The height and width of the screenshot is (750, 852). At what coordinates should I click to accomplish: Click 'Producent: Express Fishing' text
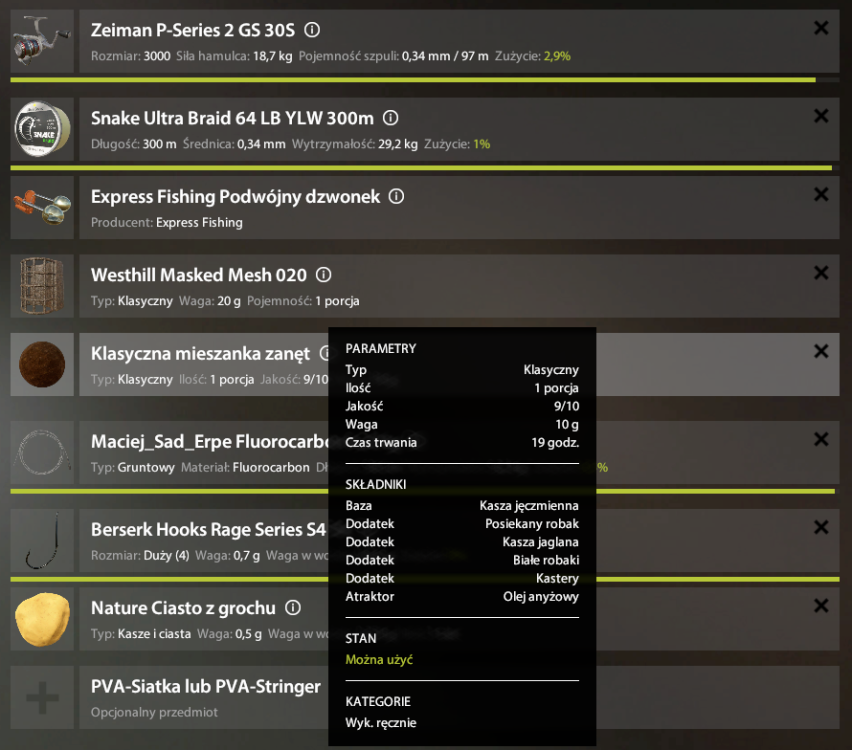pyautogui.click(x=167, y=222)
